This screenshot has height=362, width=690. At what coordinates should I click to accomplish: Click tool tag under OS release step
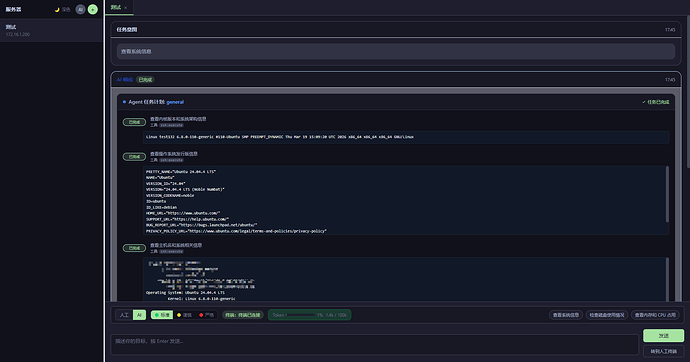pos(171,160)
